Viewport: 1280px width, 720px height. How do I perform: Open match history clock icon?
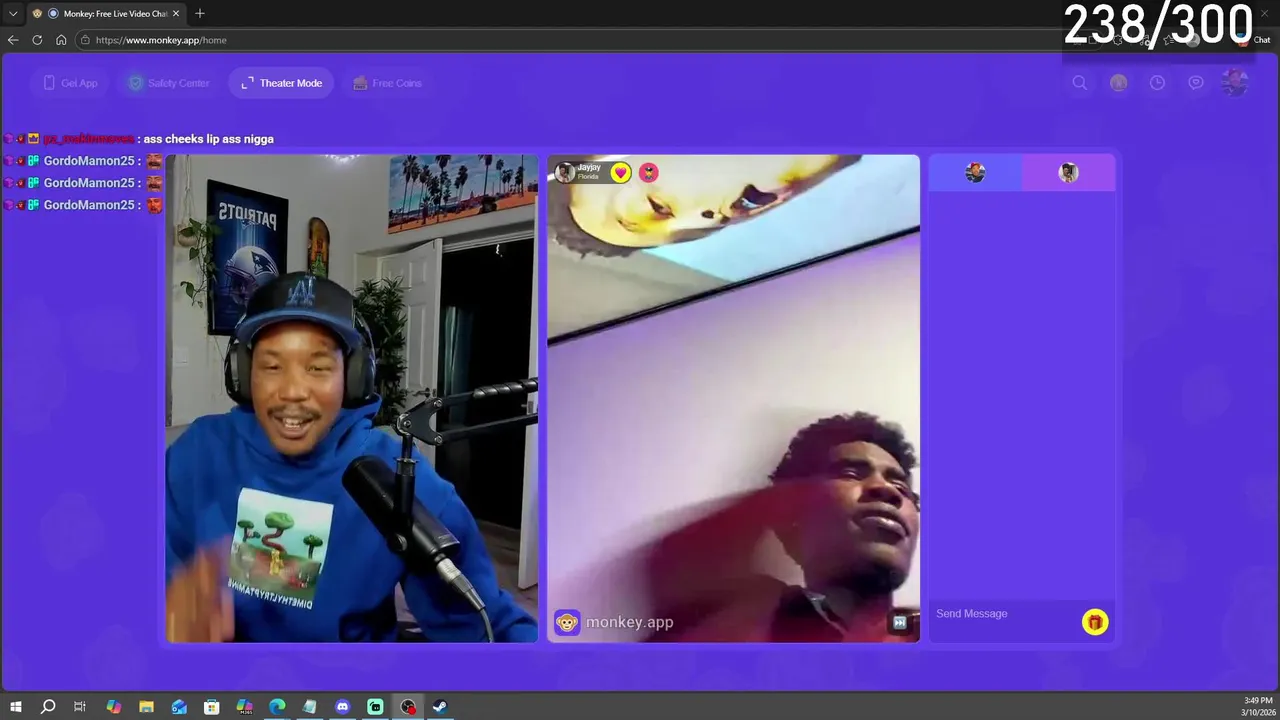(1157, 83)
